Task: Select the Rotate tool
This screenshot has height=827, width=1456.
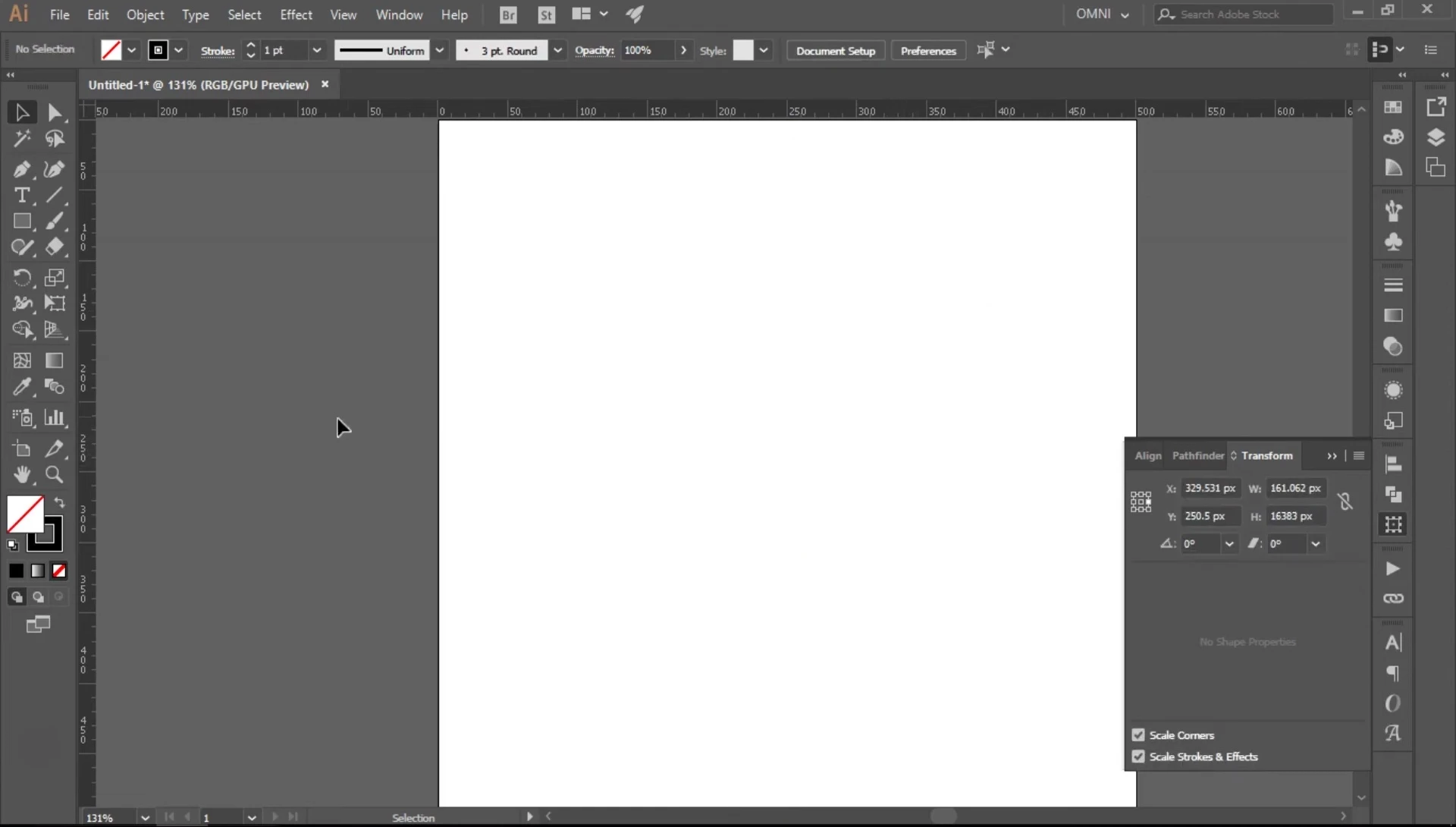Action: 22,278
